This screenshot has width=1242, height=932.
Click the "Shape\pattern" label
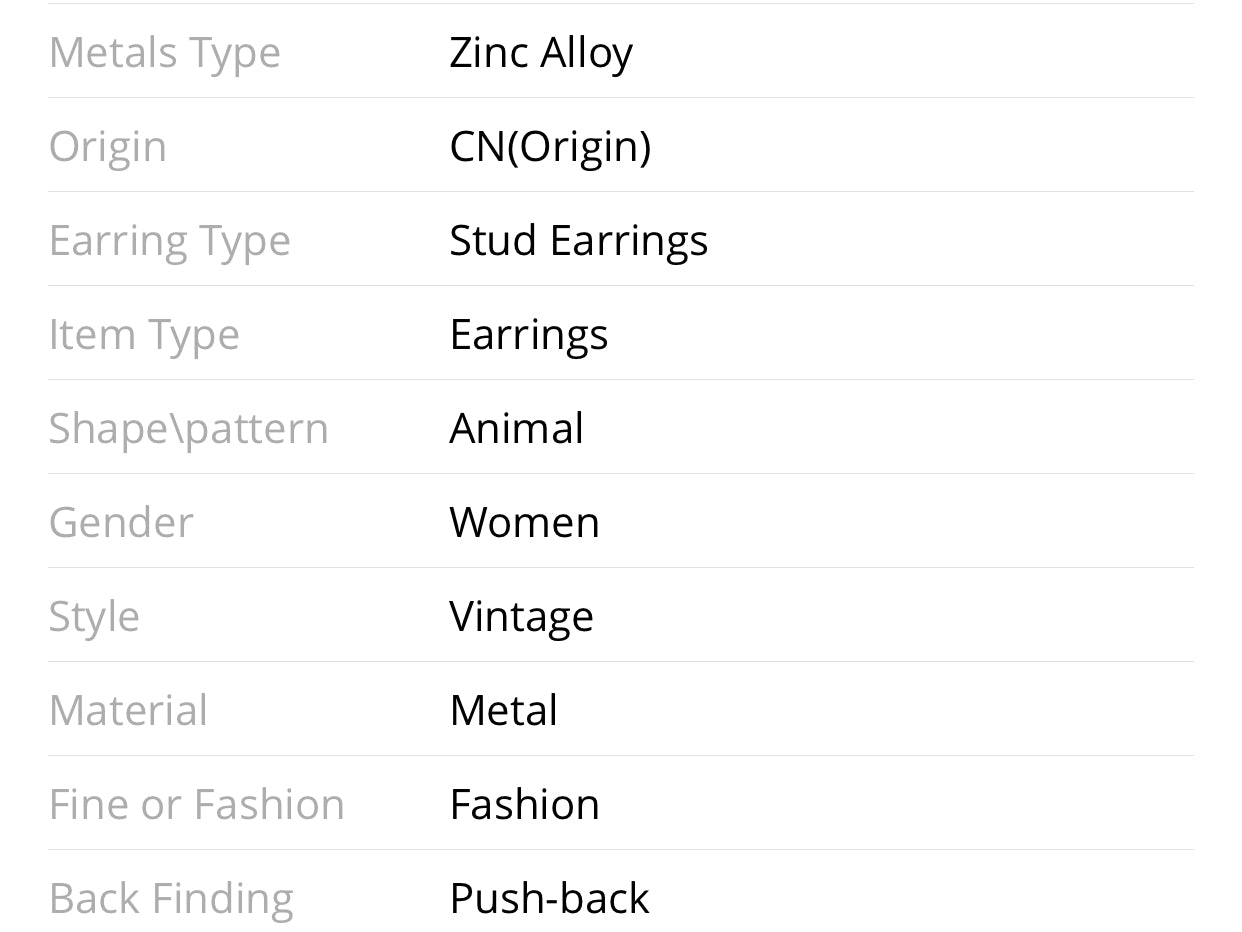tap(188, 429)
